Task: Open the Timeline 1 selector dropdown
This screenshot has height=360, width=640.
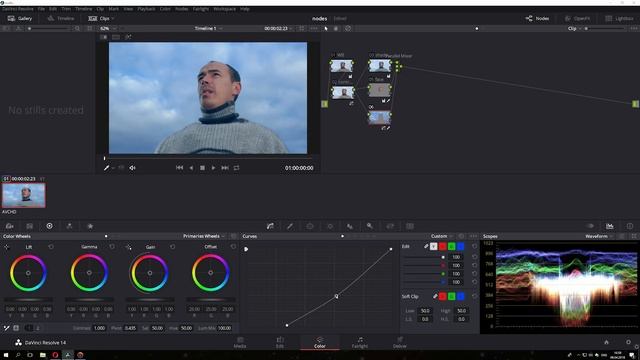Action: coord(208,29)
